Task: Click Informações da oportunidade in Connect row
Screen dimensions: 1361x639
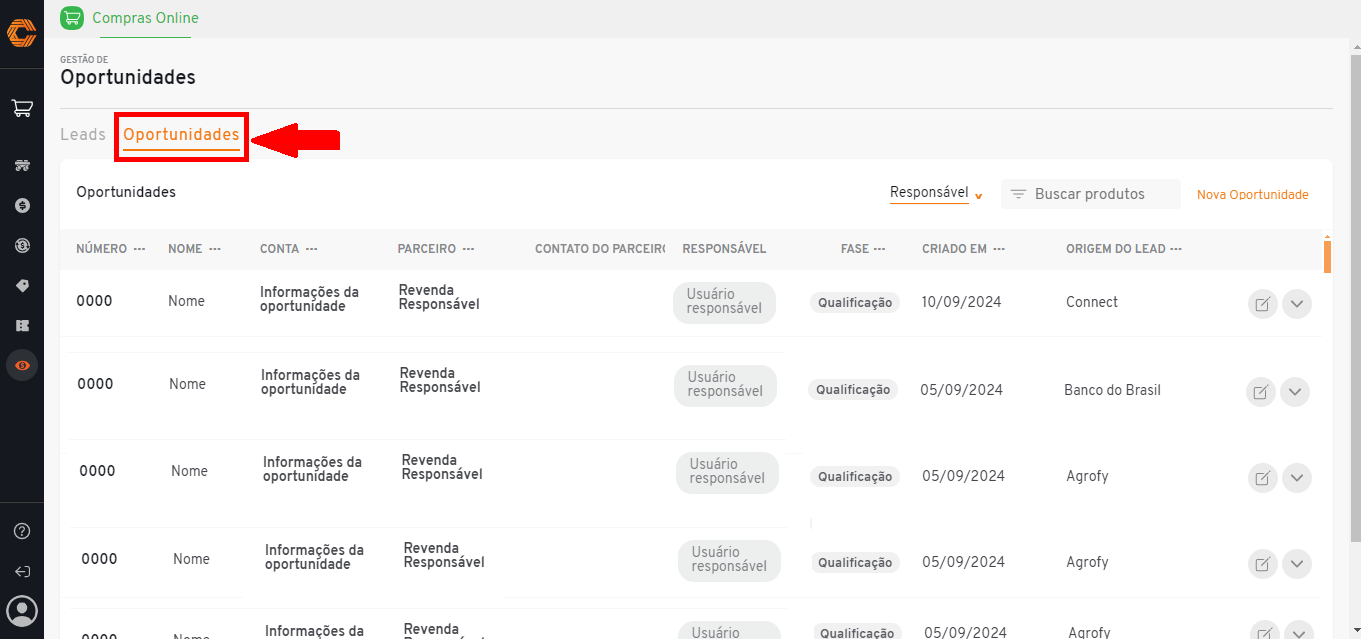Action: 309,299
